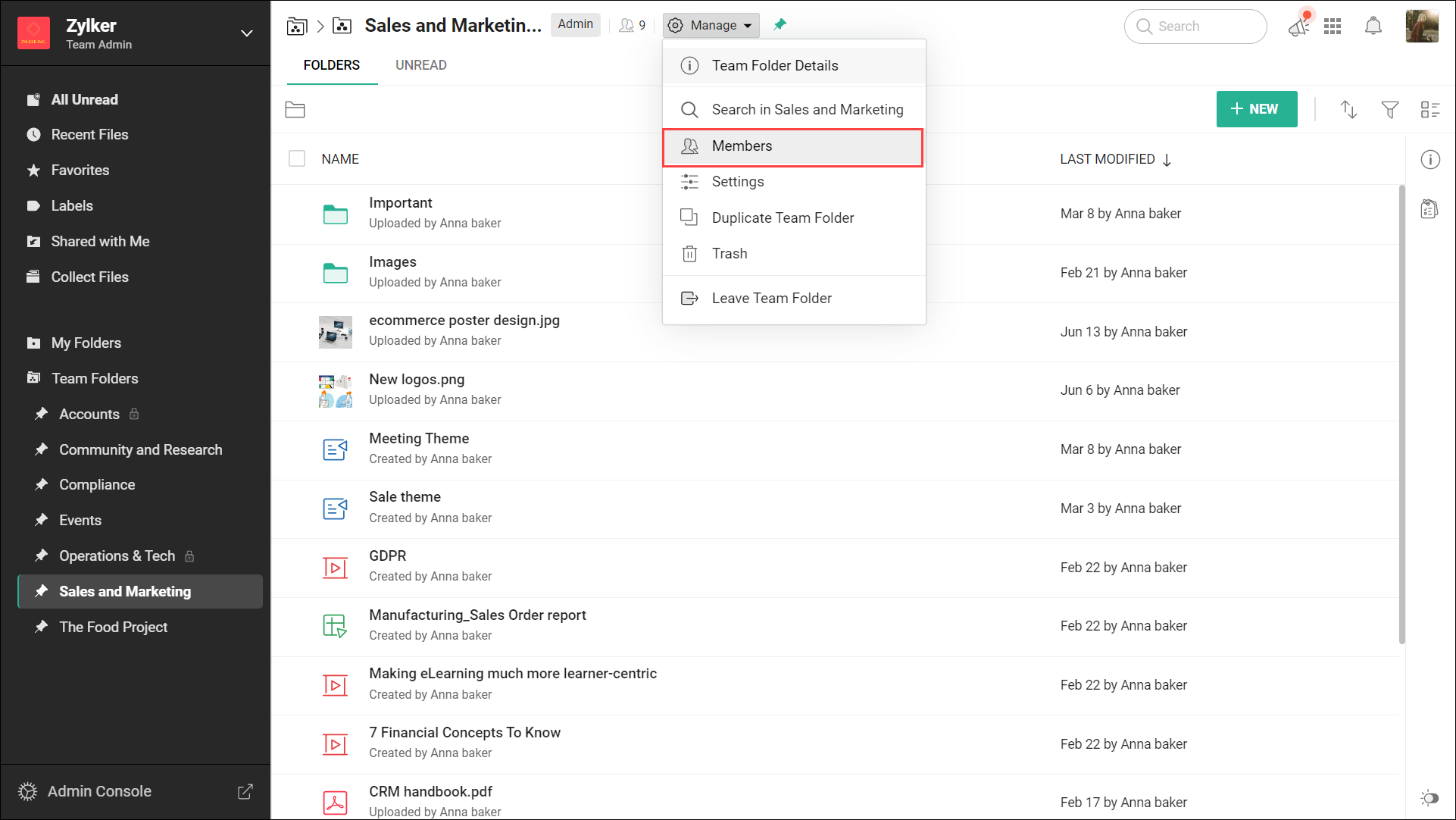The height and width of the screenshot is (820, 1456).
Task: Collapse the Manage dropdown button
Action: 711,25
